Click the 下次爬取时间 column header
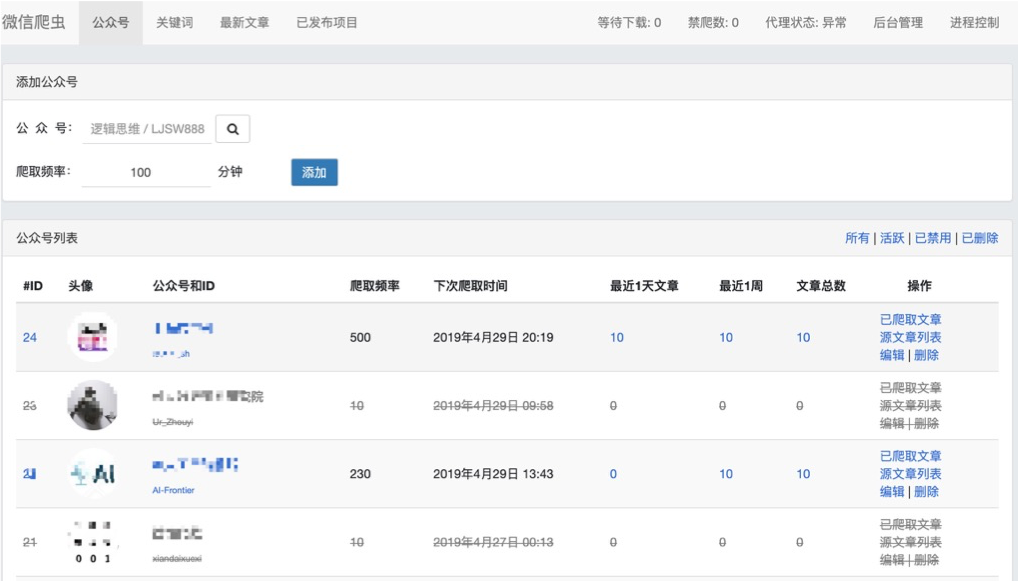Image resolution: width=1018 pixels, height=581 pixels. coord(471,286)
